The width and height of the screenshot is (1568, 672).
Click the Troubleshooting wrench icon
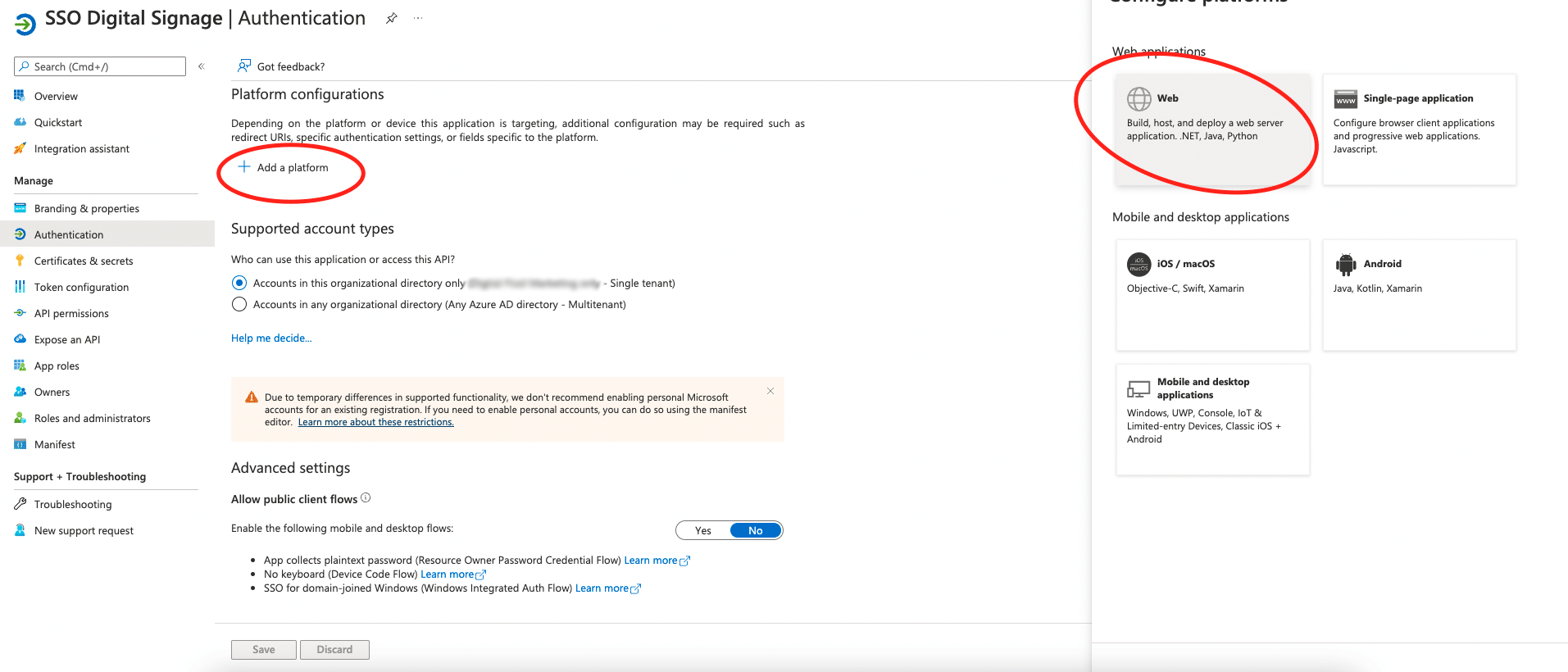[20, 504]
